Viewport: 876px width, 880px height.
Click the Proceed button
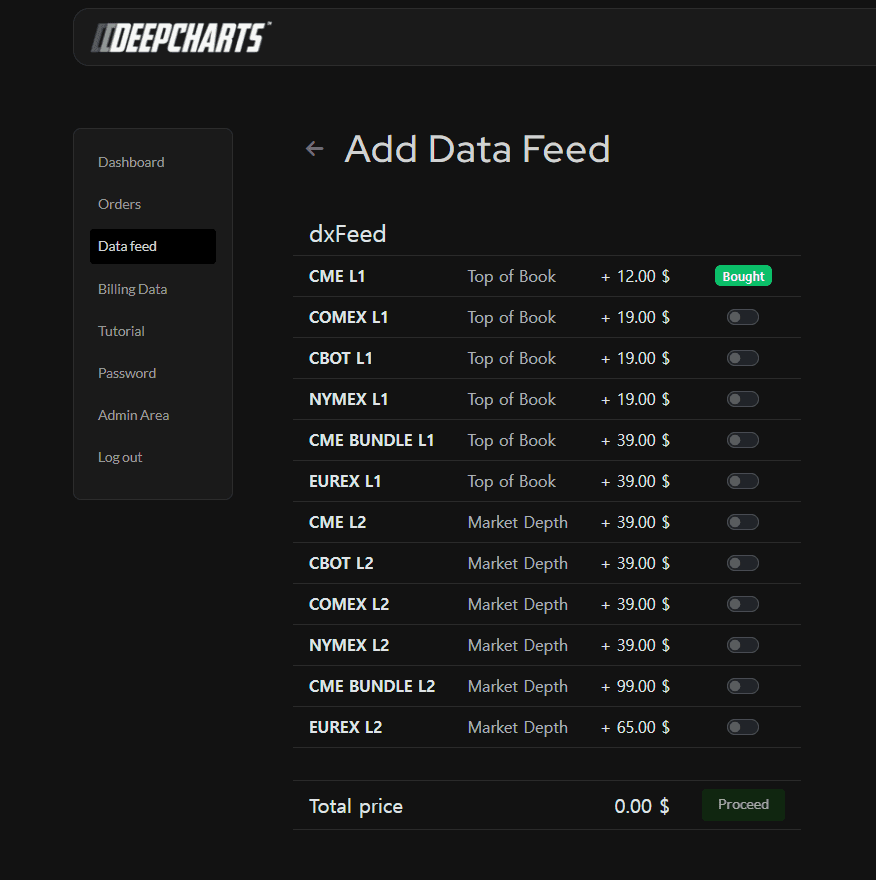tap(743, 805)
